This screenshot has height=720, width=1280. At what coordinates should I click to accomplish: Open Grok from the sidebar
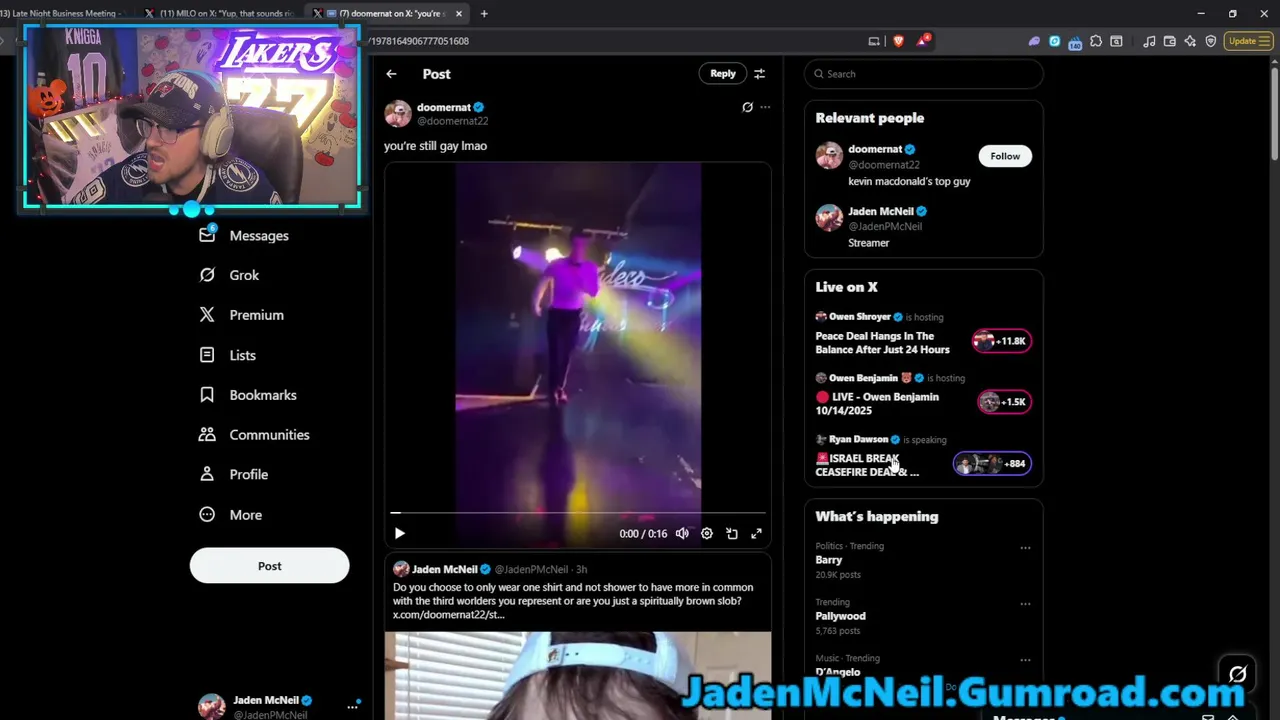[229, 275]
